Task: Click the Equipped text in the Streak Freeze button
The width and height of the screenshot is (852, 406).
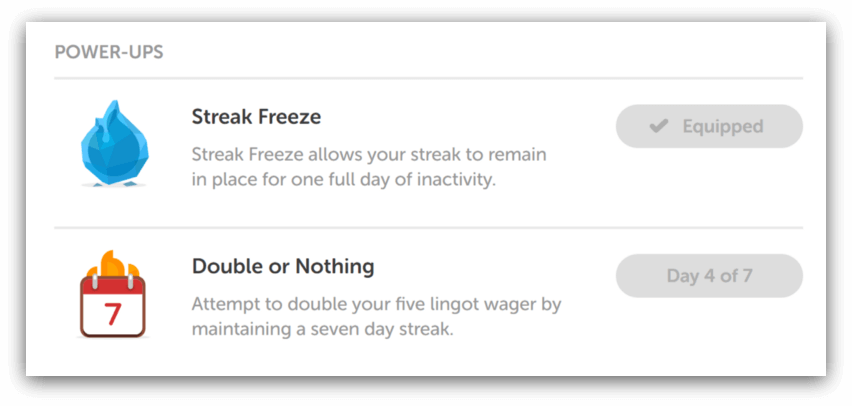Action: (x=723, y=127)
